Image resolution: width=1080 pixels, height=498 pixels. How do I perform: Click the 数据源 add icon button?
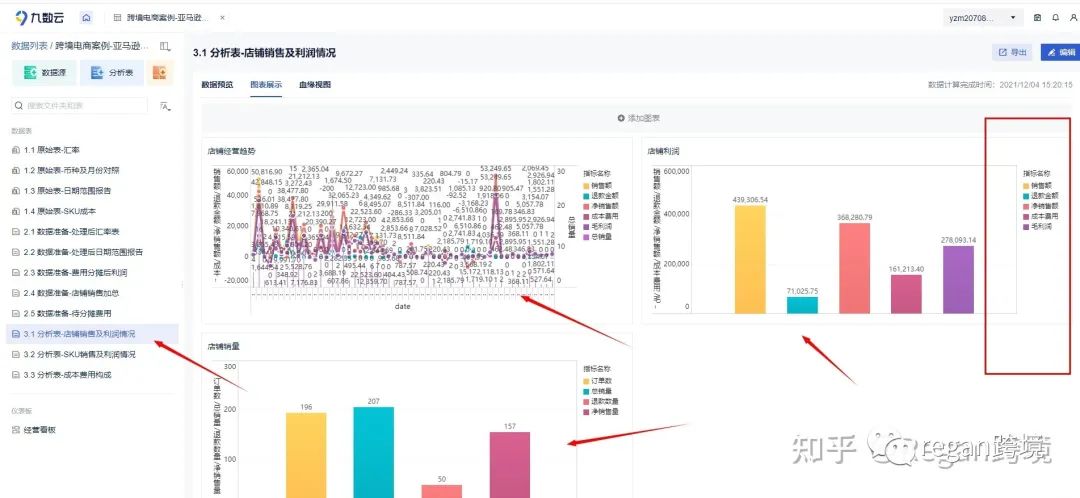tap(44, 72)
